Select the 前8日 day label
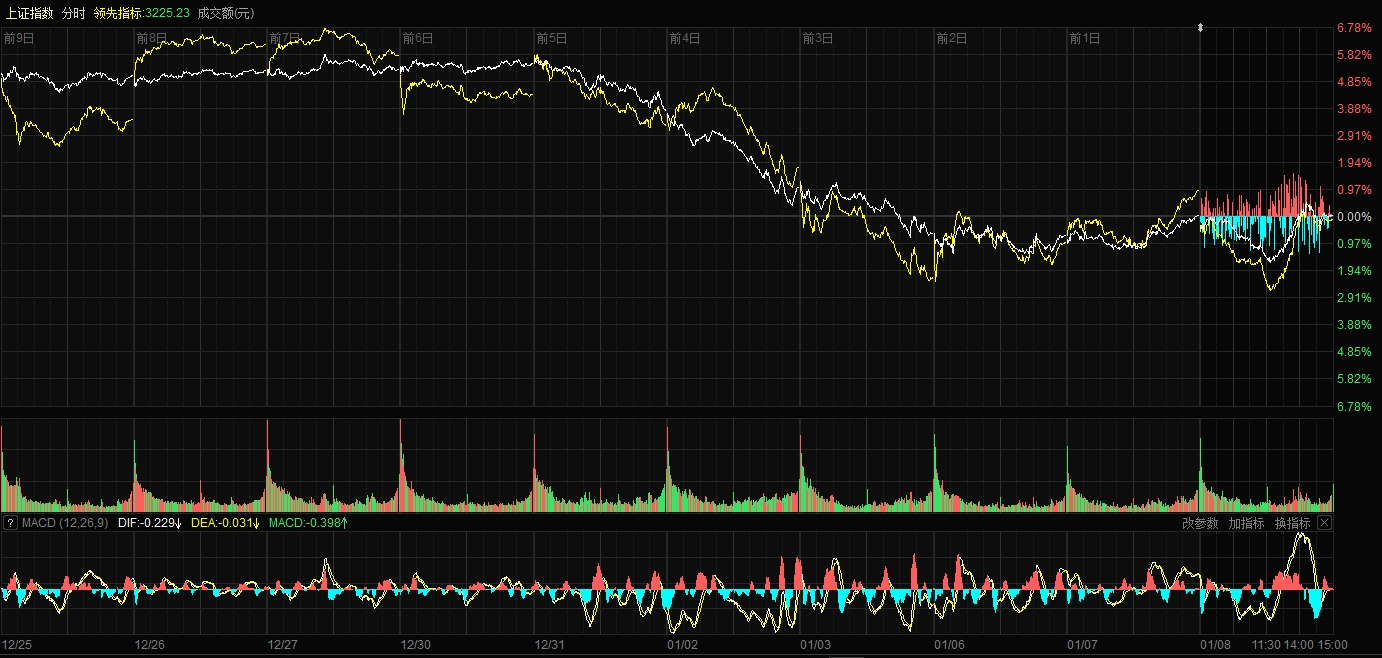This screenshot has height=658, width=1382. click(x=151, y=38)
